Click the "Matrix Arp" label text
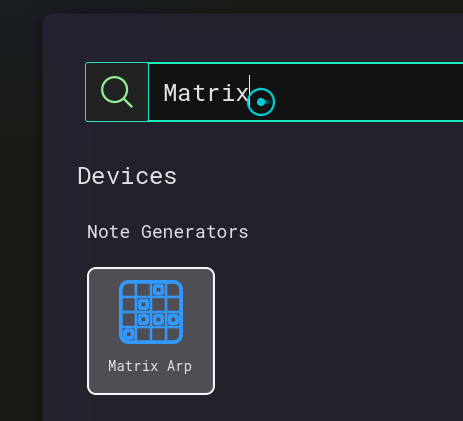The image size is (463, 421). [150, 366]
